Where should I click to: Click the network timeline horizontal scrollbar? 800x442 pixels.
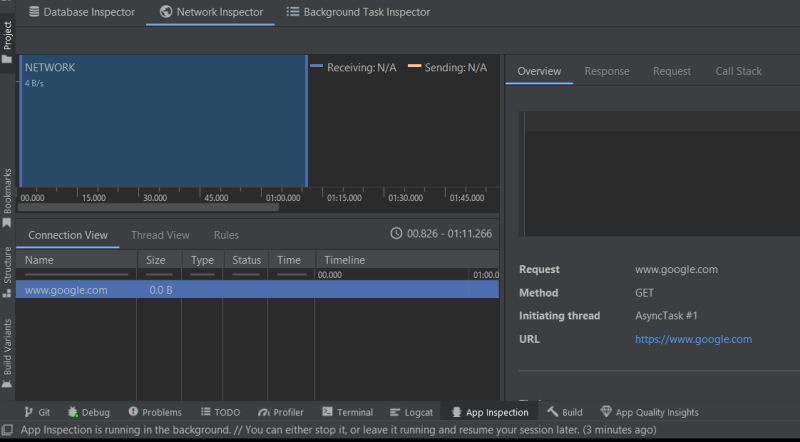(x=148, y=207)
